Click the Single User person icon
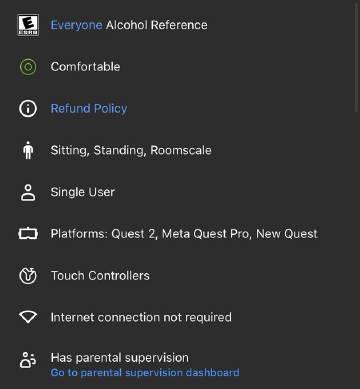The image size is (360, 389). (28, 192)
